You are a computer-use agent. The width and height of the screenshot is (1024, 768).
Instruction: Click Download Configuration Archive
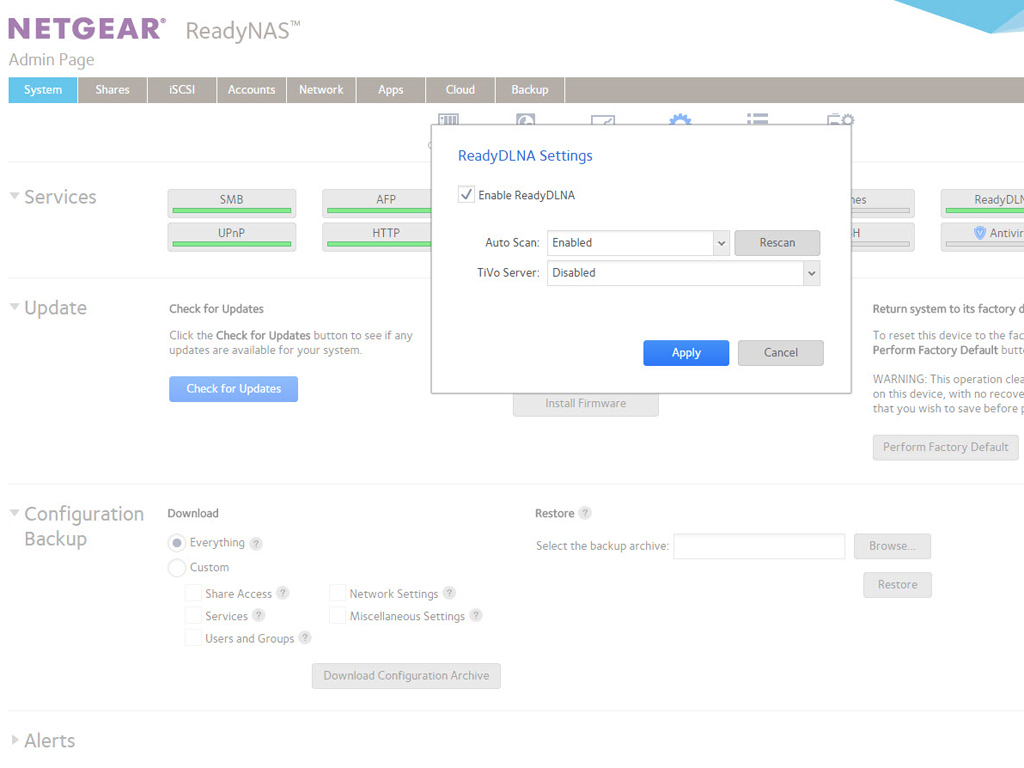[x=406, y=676]
